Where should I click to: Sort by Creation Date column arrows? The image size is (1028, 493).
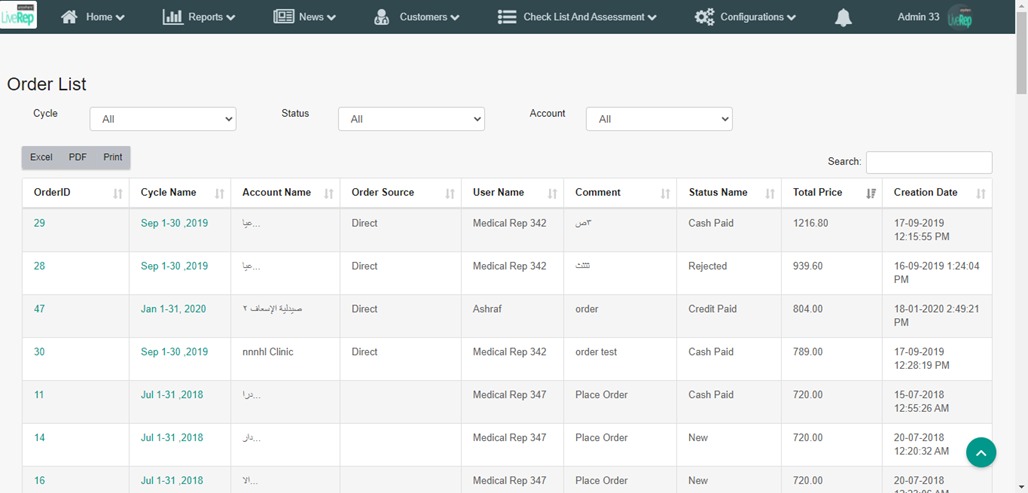click(981, 193)
